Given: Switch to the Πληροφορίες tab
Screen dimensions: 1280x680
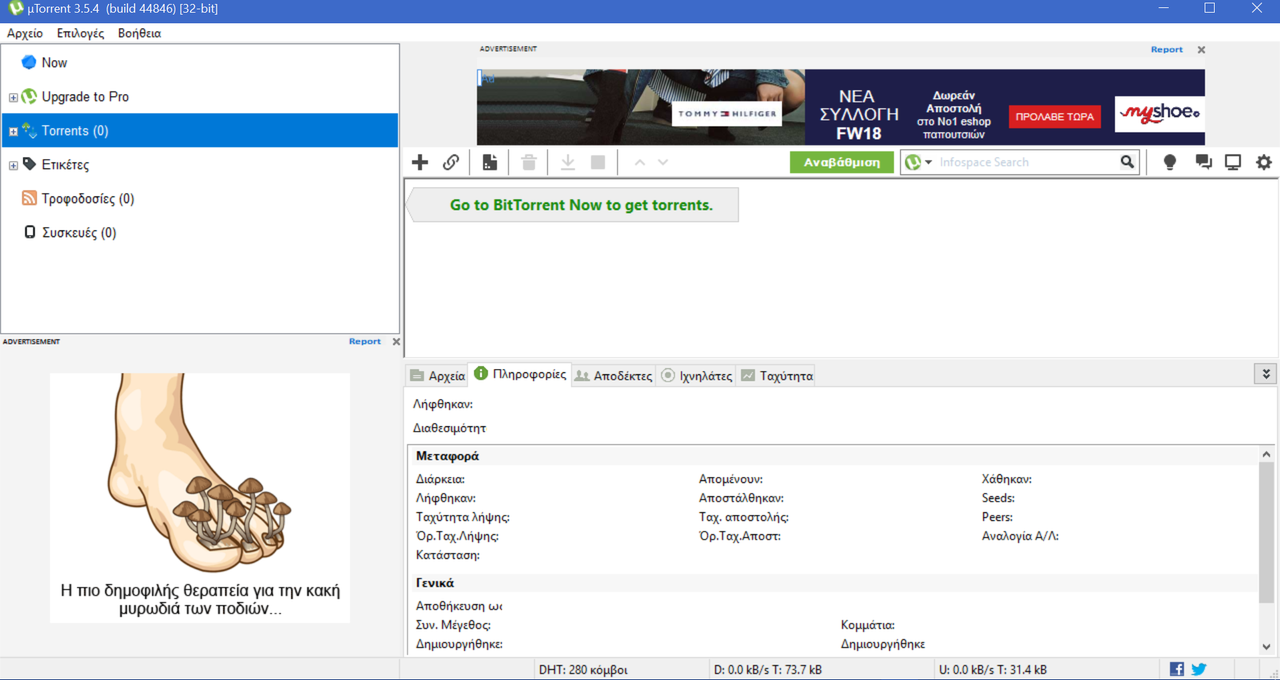Looking at the screenshot, I should 520,374.
